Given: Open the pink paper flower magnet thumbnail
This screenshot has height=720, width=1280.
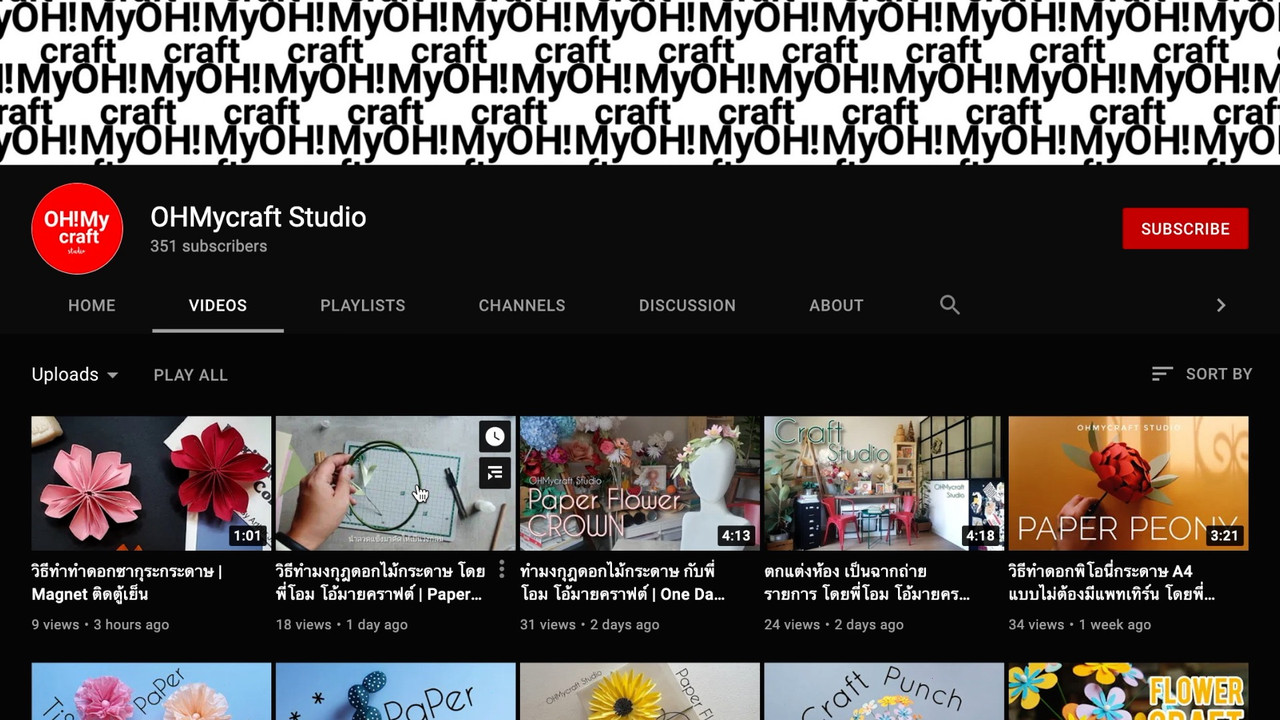Looking at the screenshot, I should tap(151, 483).
